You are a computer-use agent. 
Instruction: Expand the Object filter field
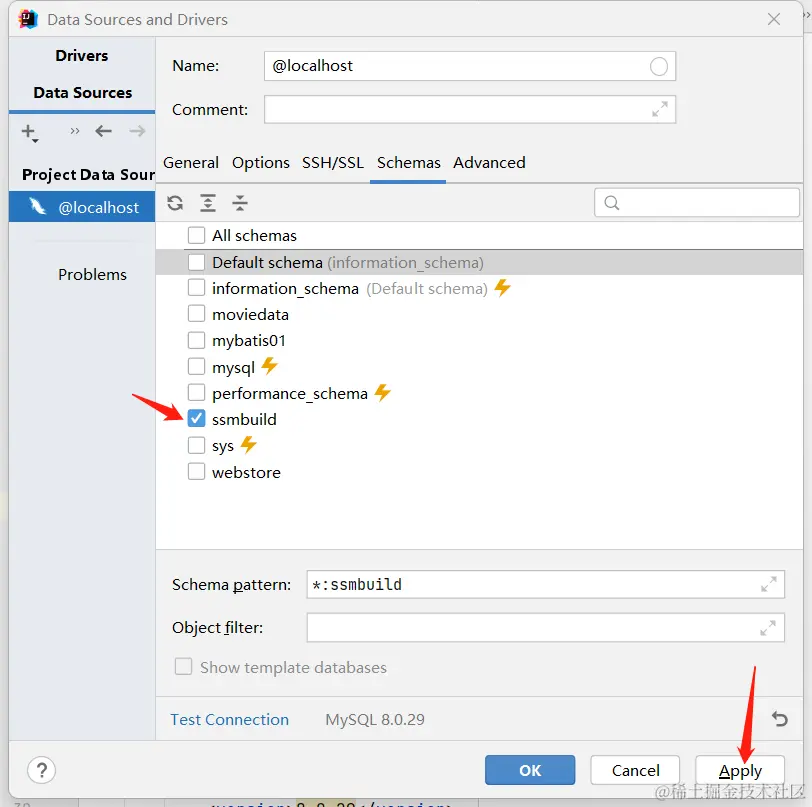pos(768,628)
